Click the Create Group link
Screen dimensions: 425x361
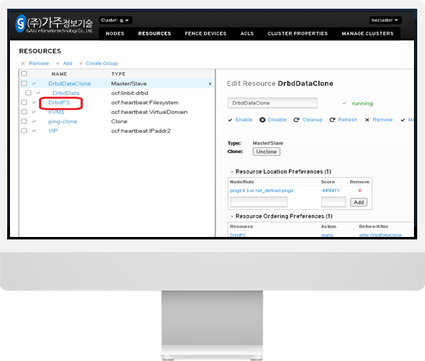(102, 63)
